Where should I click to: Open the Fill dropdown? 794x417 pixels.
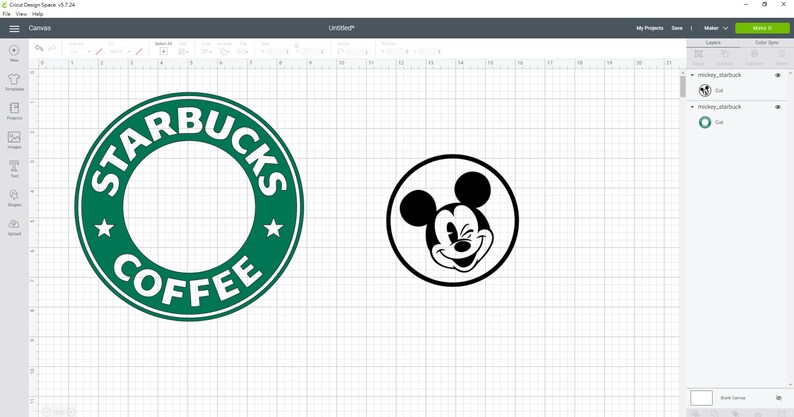(x=121, y=52)
